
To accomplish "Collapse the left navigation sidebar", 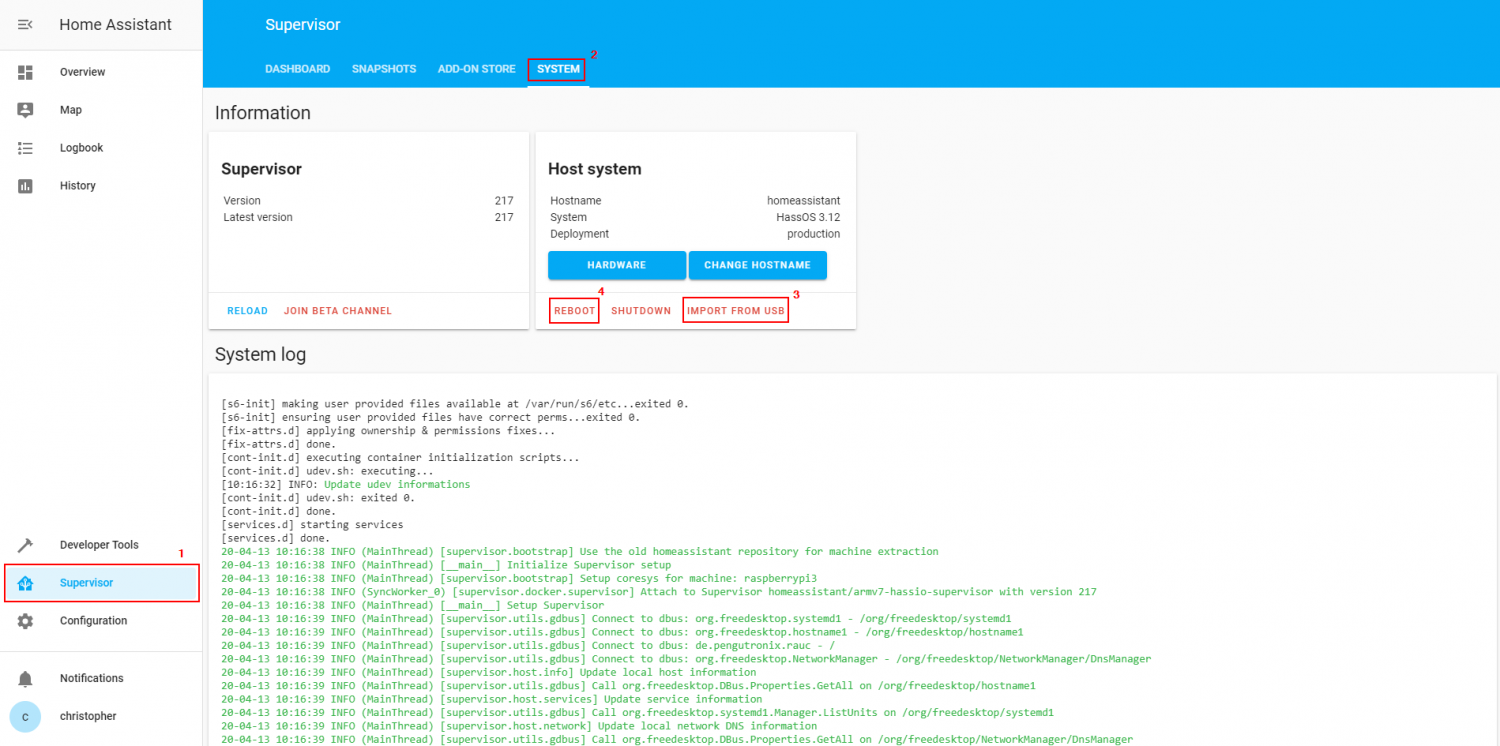I will [x=25, y=24].
